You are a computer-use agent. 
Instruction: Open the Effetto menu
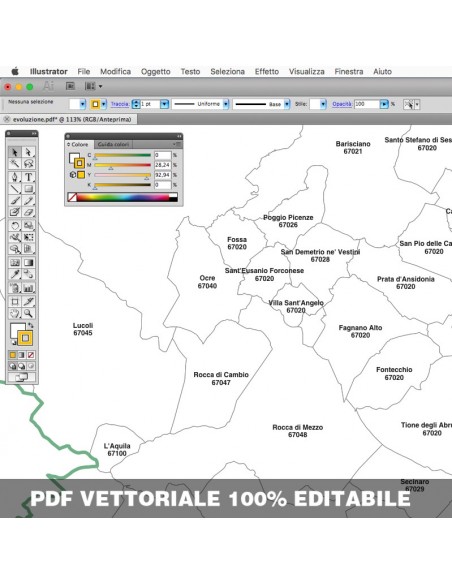[267, 72]
